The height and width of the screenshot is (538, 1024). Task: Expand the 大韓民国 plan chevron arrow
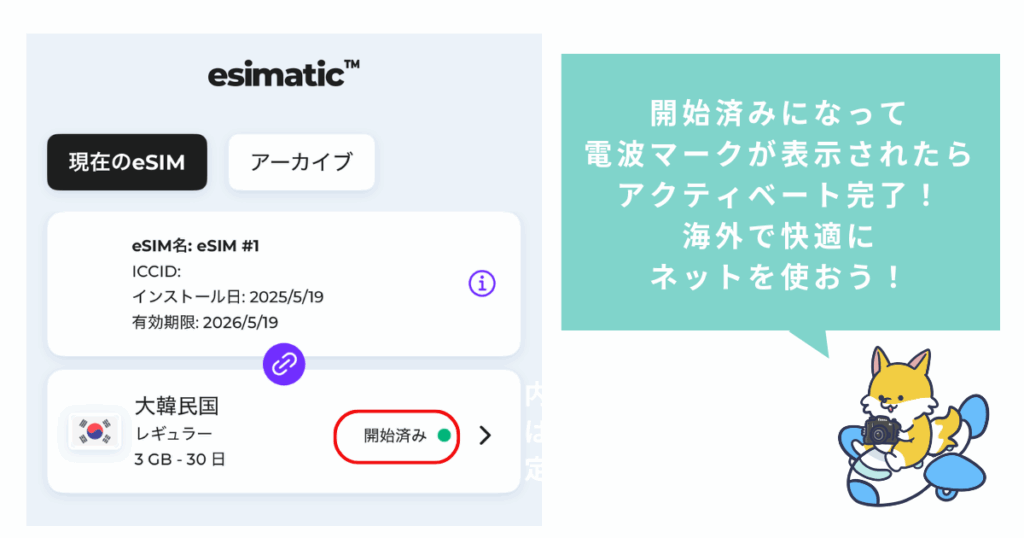485,435
